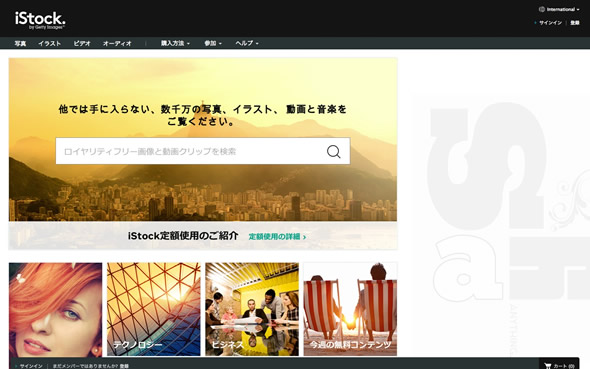The width and height of the screenshot is (590, 369).
Task: Open the イラスト navigation item
Action: click(49, 43)
